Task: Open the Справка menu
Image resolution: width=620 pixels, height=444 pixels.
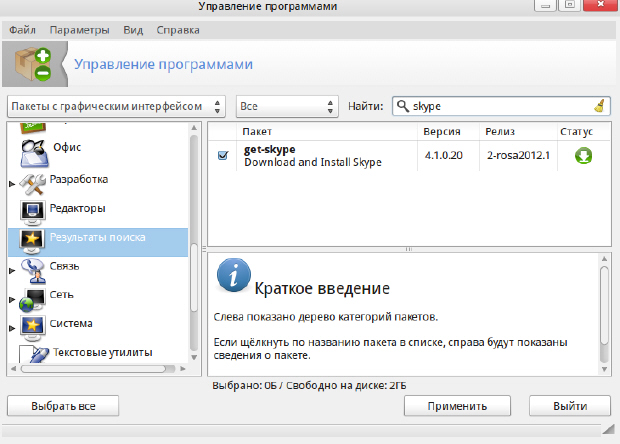Action: click(x=178, y=30)
